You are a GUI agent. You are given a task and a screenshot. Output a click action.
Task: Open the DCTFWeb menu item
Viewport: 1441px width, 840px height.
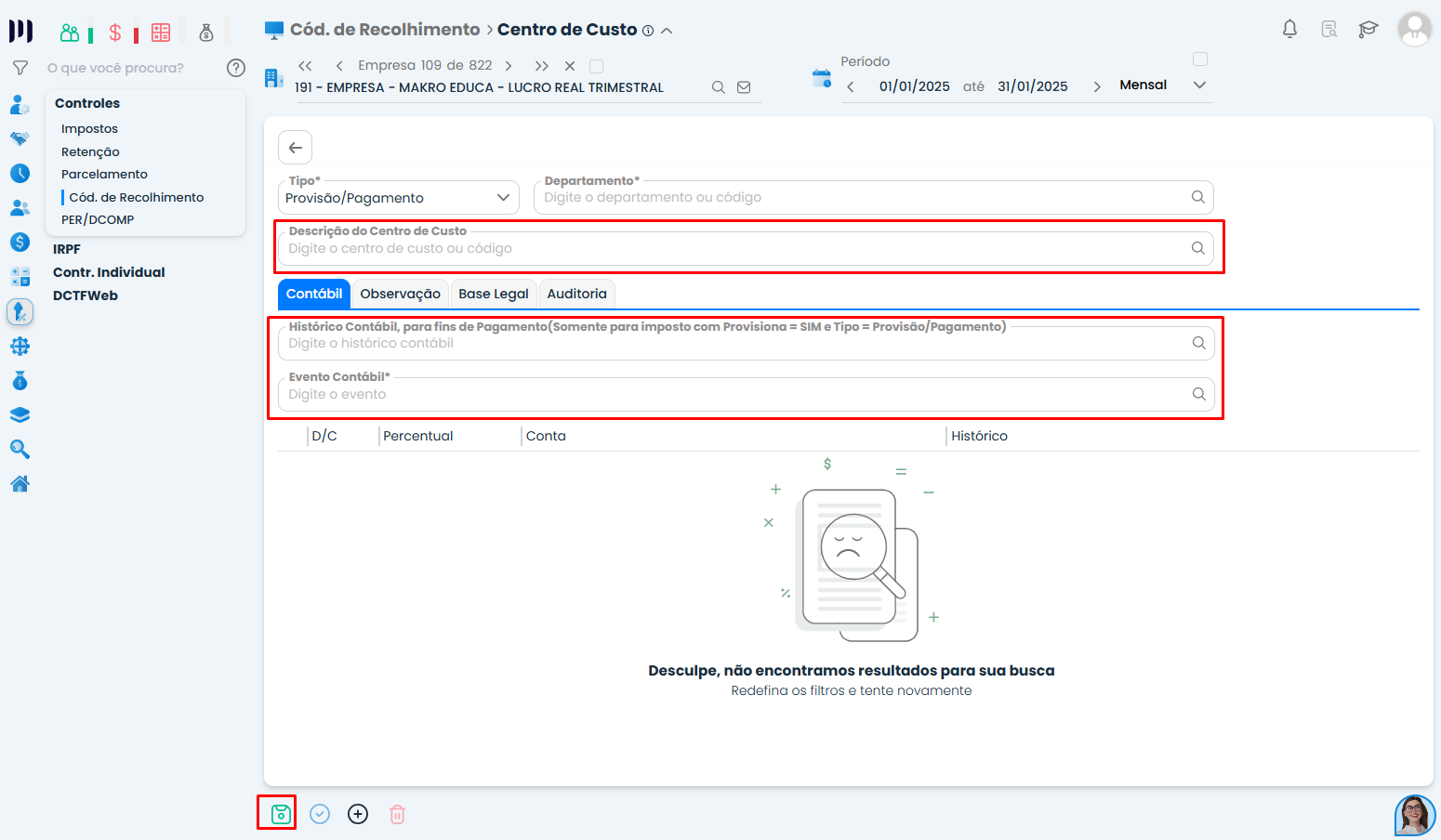86,295
